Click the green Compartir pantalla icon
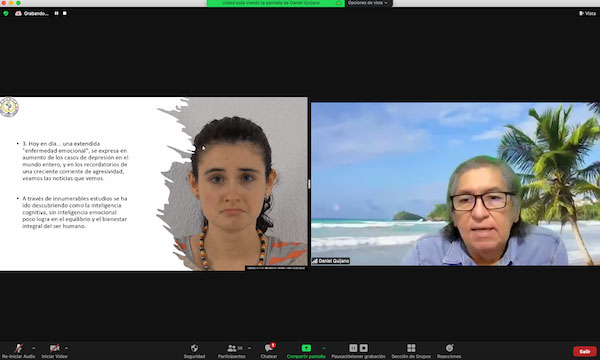The image size is (600, 360). pos(306,348)
